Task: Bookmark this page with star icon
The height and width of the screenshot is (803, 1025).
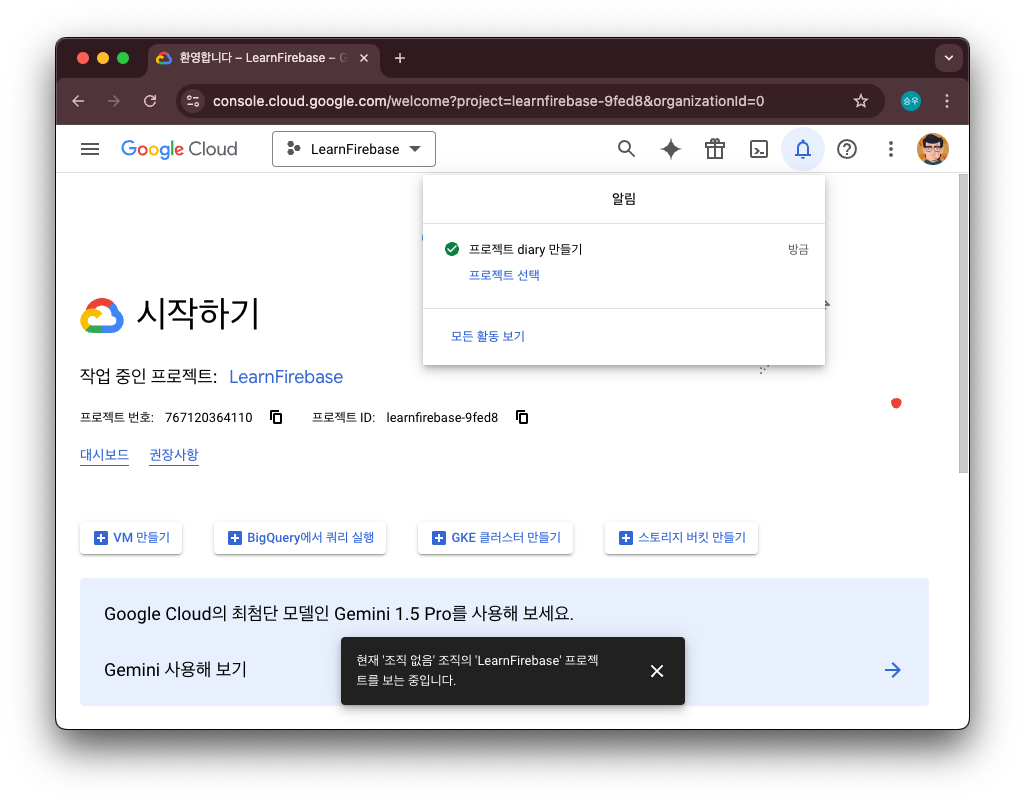Action: (861, 101)
